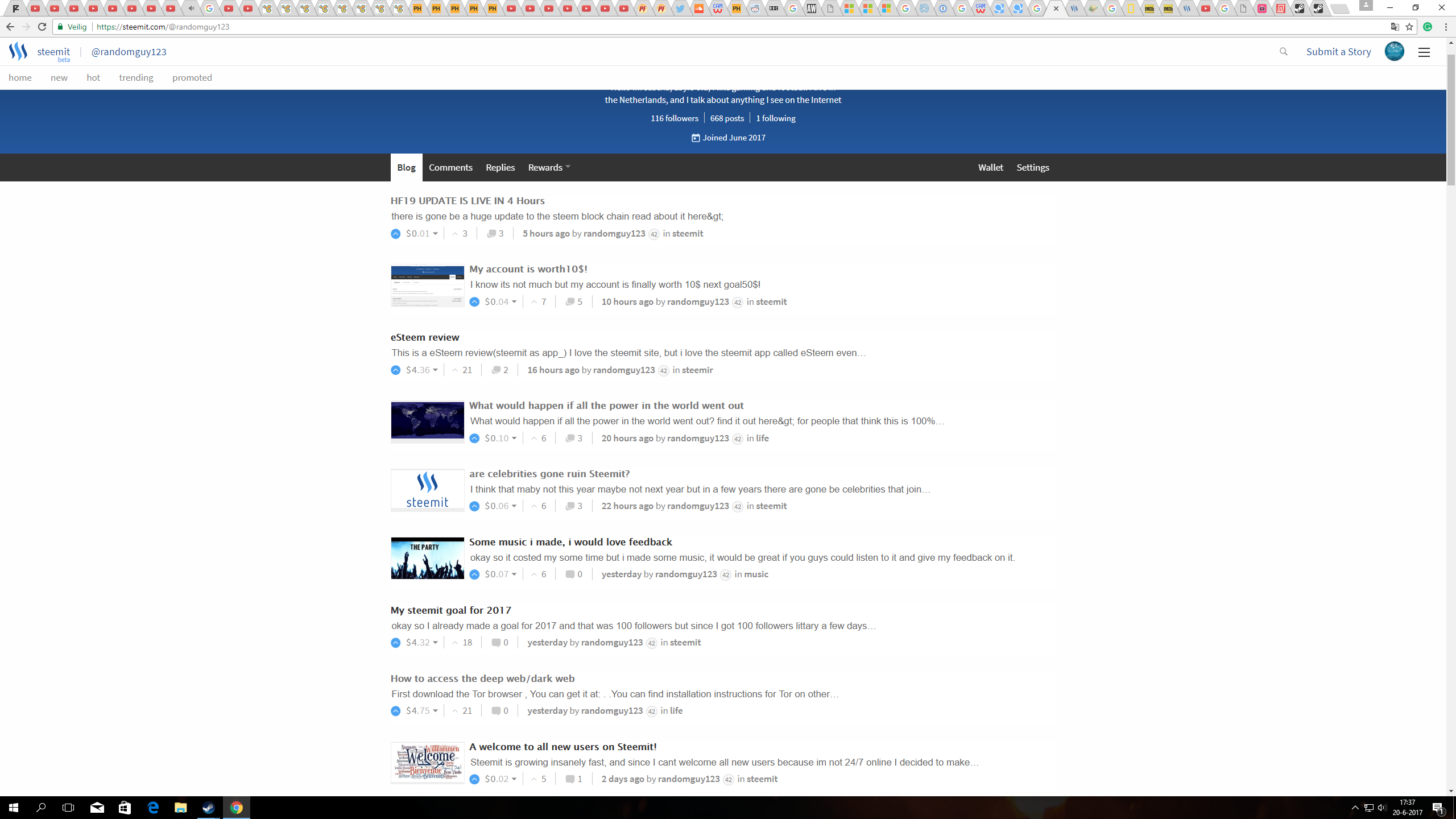The width and height of the screenshot is (1456, 819).
Task: Click the Chrome icon in taskbar
Action: tap(237, 808)
